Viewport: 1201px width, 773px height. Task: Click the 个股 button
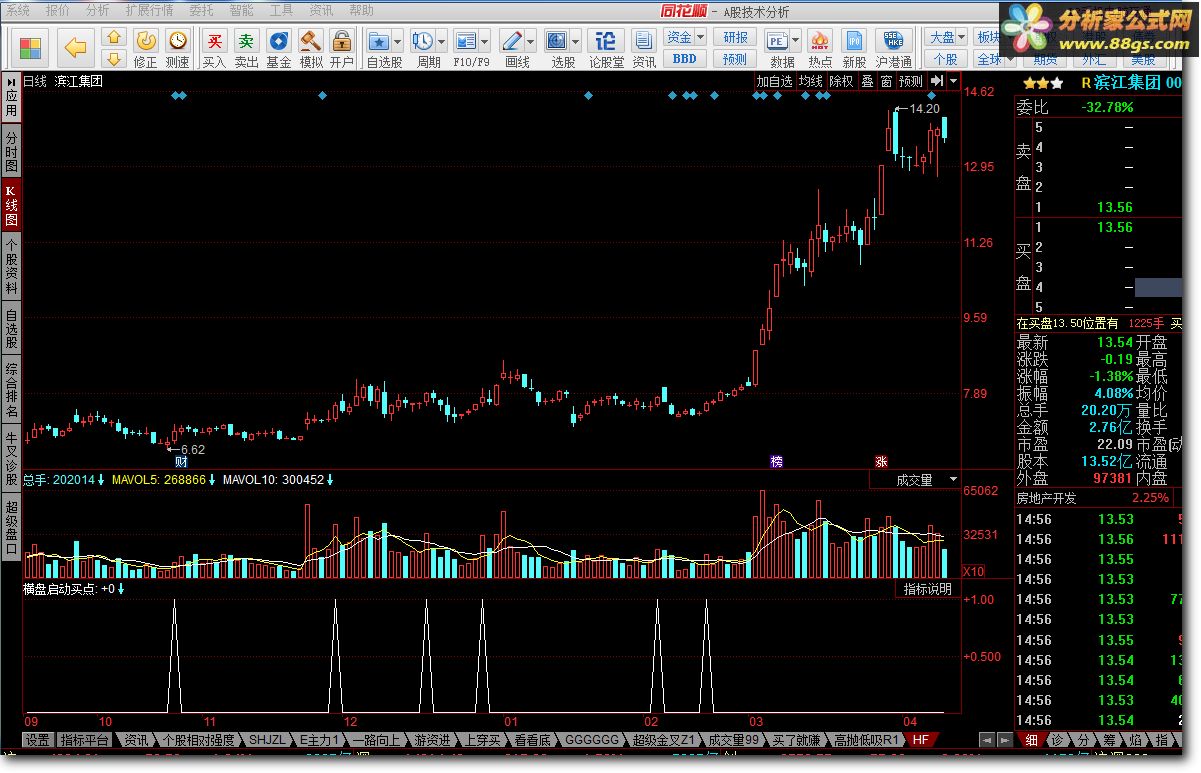(x=947, y=59)
